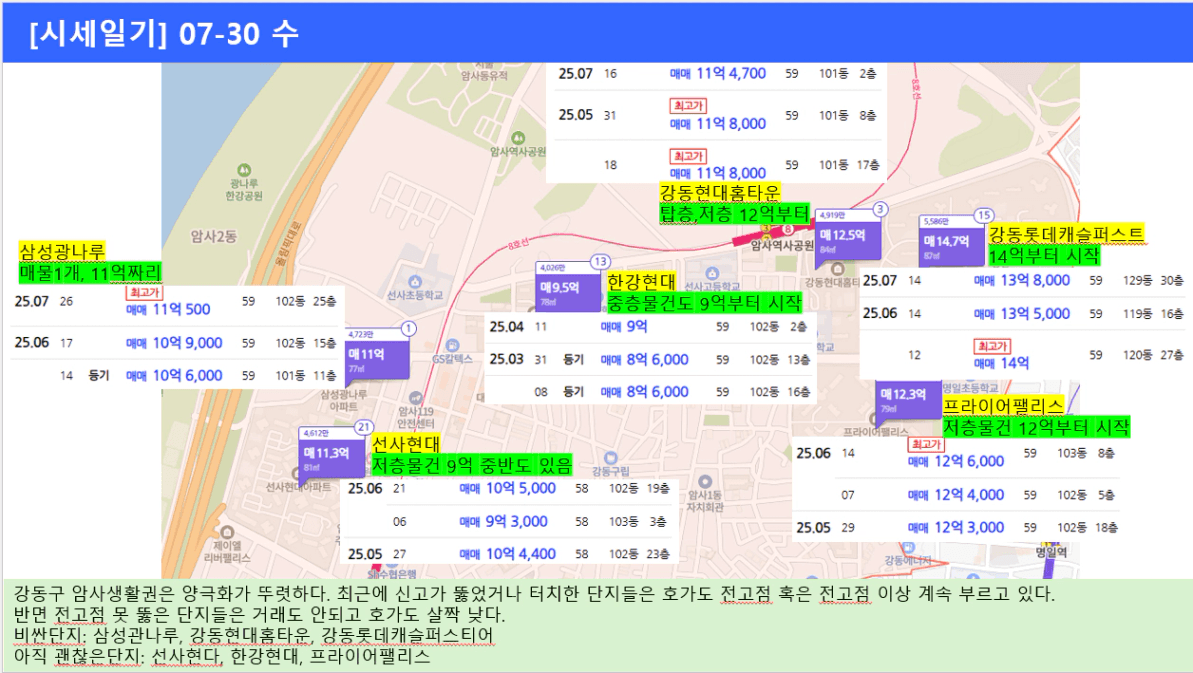Click the 암사역사공원 park icon
The height and width of the screenshot is (673, 1193).
(x=518, y=138)
